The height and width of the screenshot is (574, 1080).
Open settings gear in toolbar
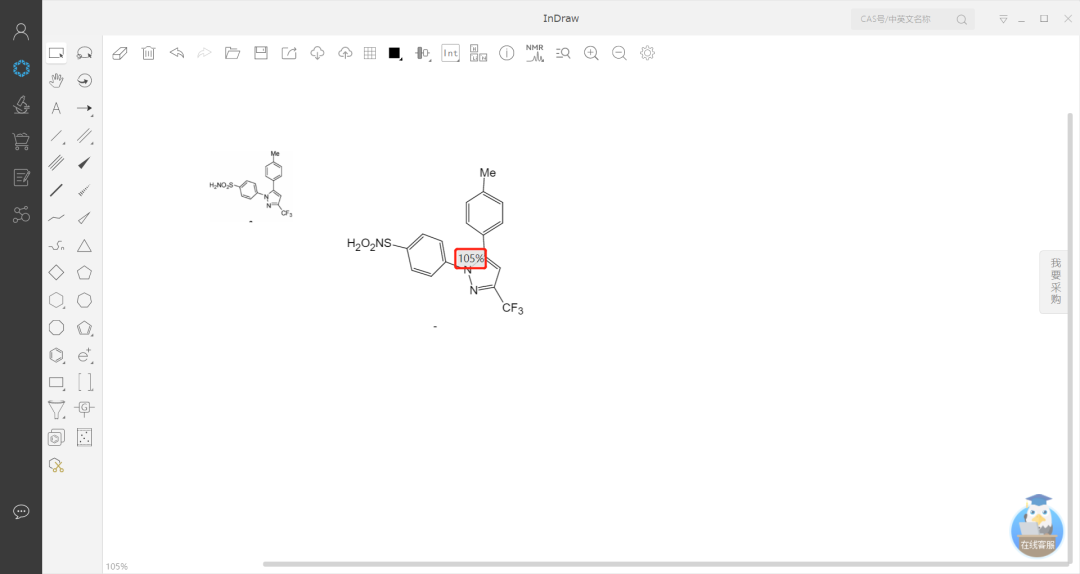(x=647, y=53)
